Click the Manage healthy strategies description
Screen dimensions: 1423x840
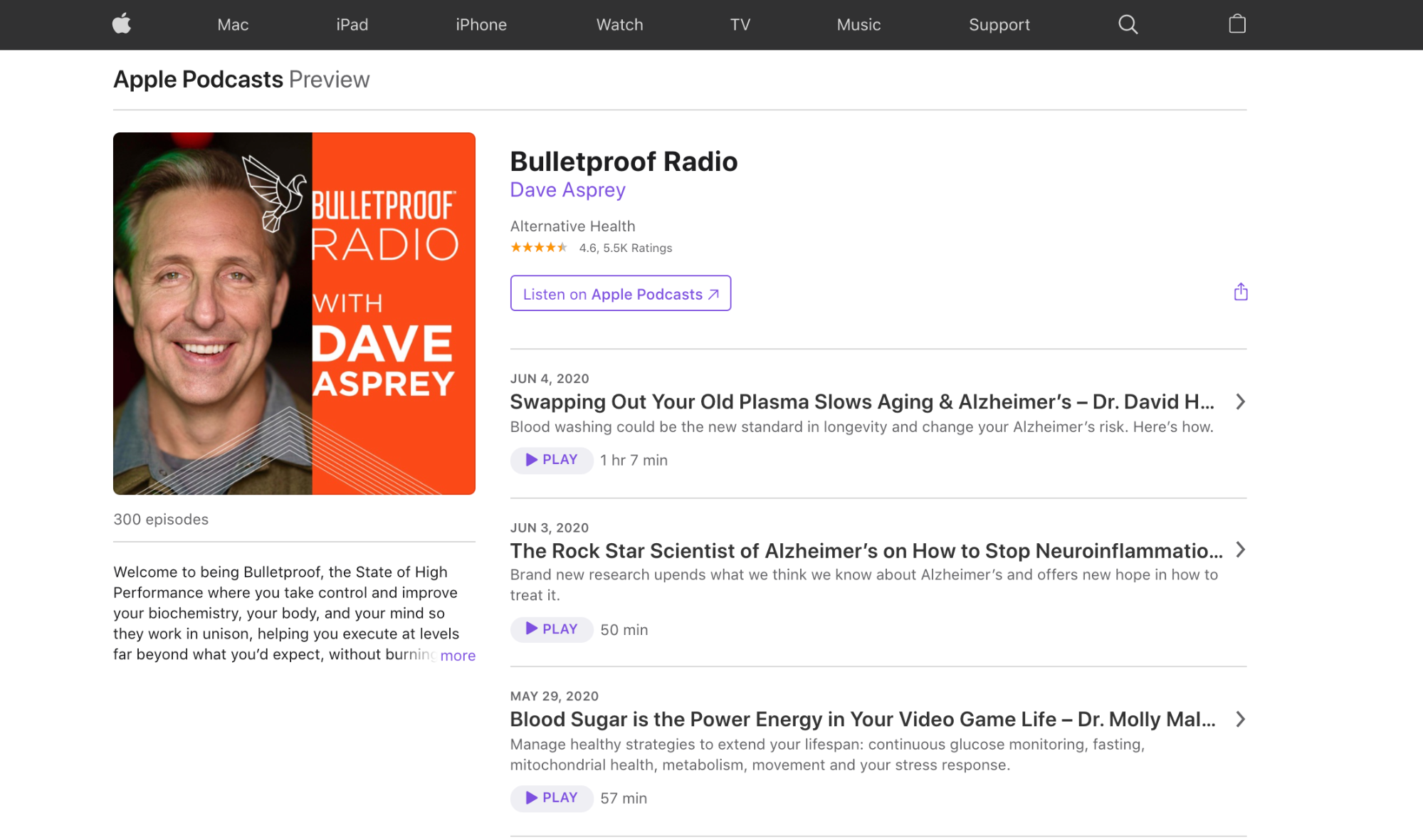click(x=828, y=755)
